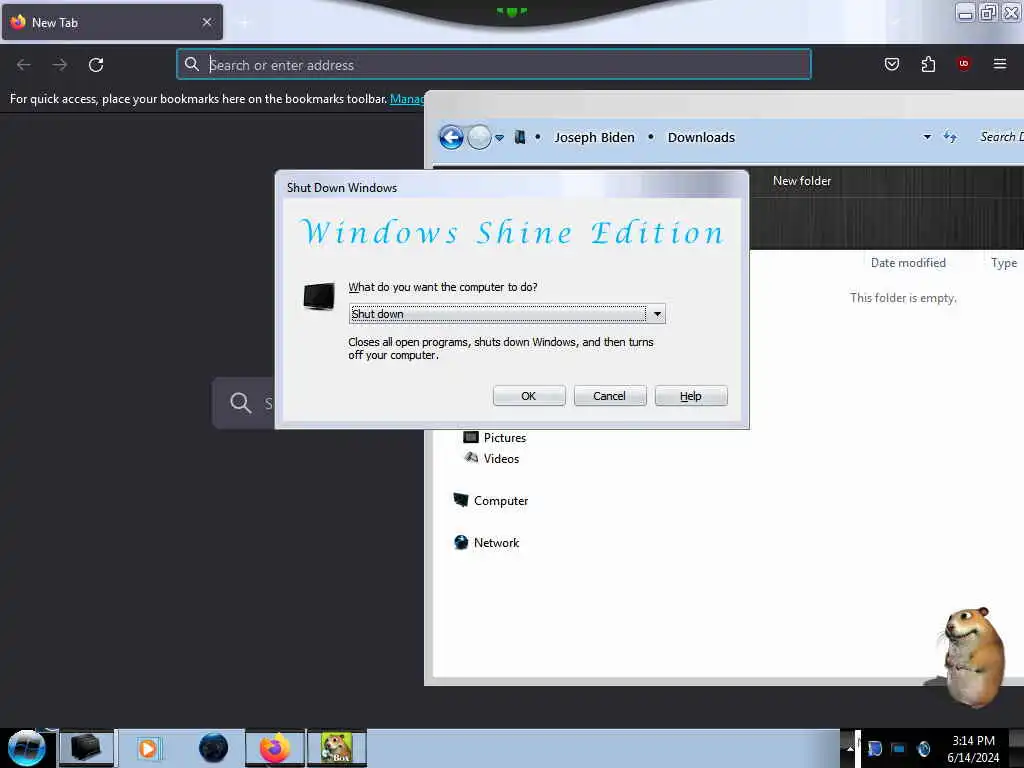Viewport: 1024px width, 768px height.
Task: Click the Manage bookmarks link
Action: click(x=407, y=99)
